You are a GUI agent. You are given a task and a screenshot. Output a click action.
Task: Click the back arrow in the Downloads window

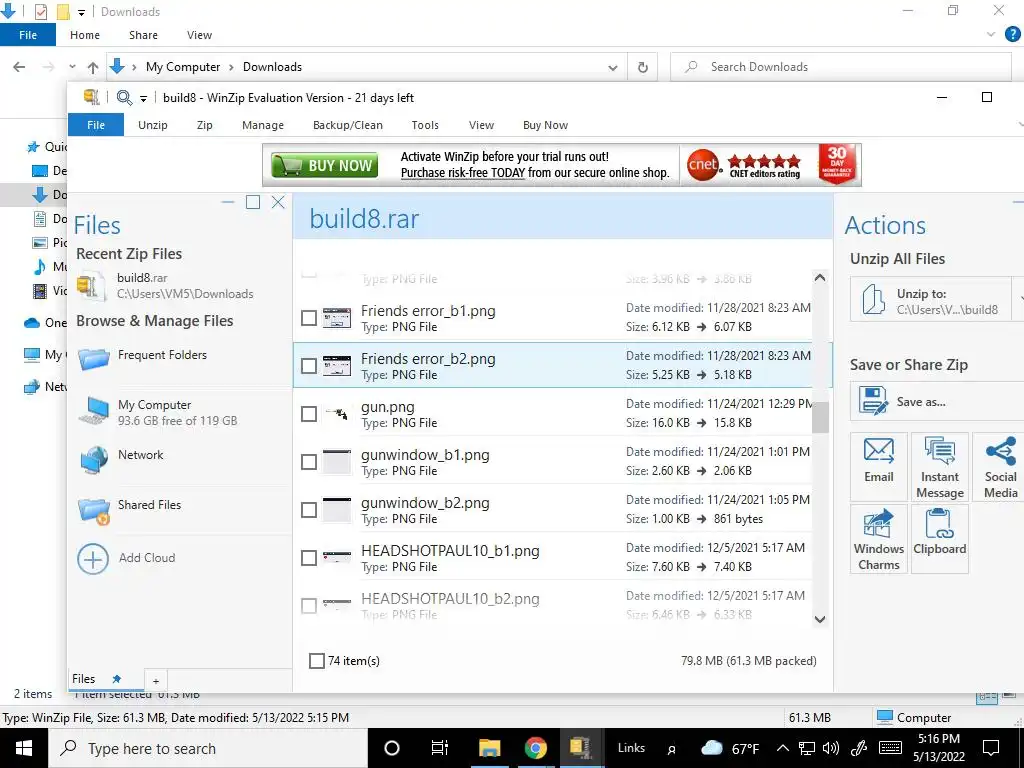pos(19,67)
